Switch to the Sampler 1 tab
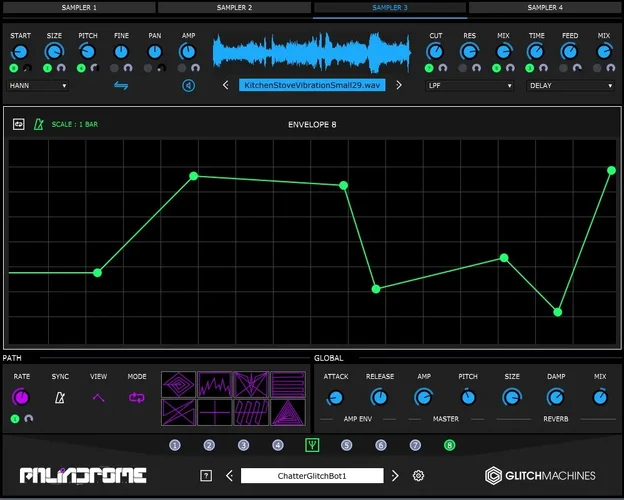Screen dimensions: 624x500 click(x=79, y=8)
